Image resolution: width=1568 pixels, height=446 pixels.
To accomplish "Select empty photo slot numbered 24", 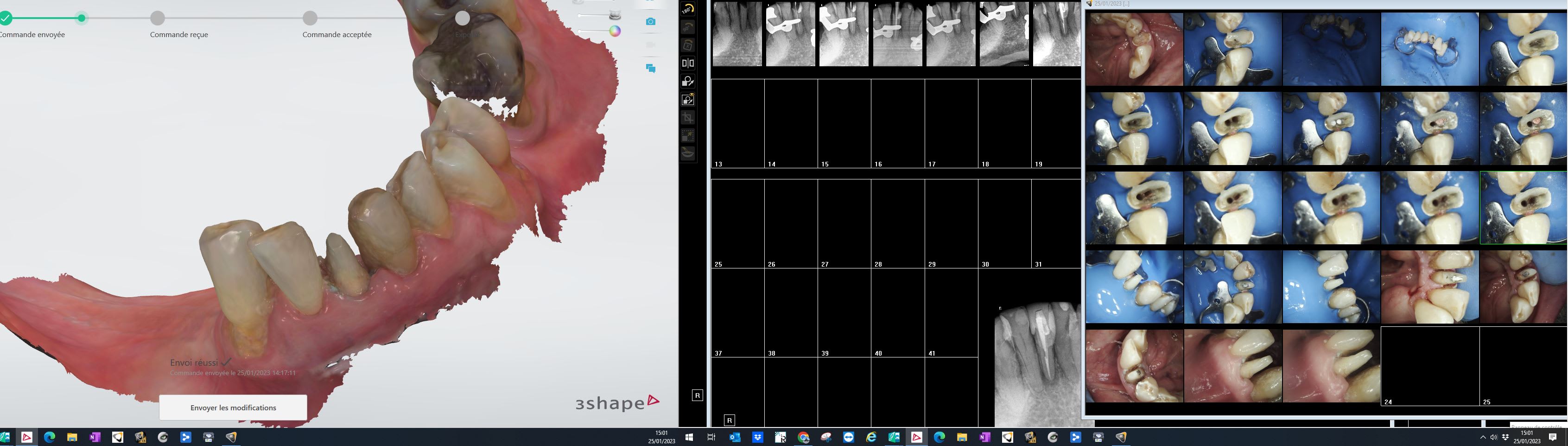I will pyautogui.click(x=1430, y=366).
